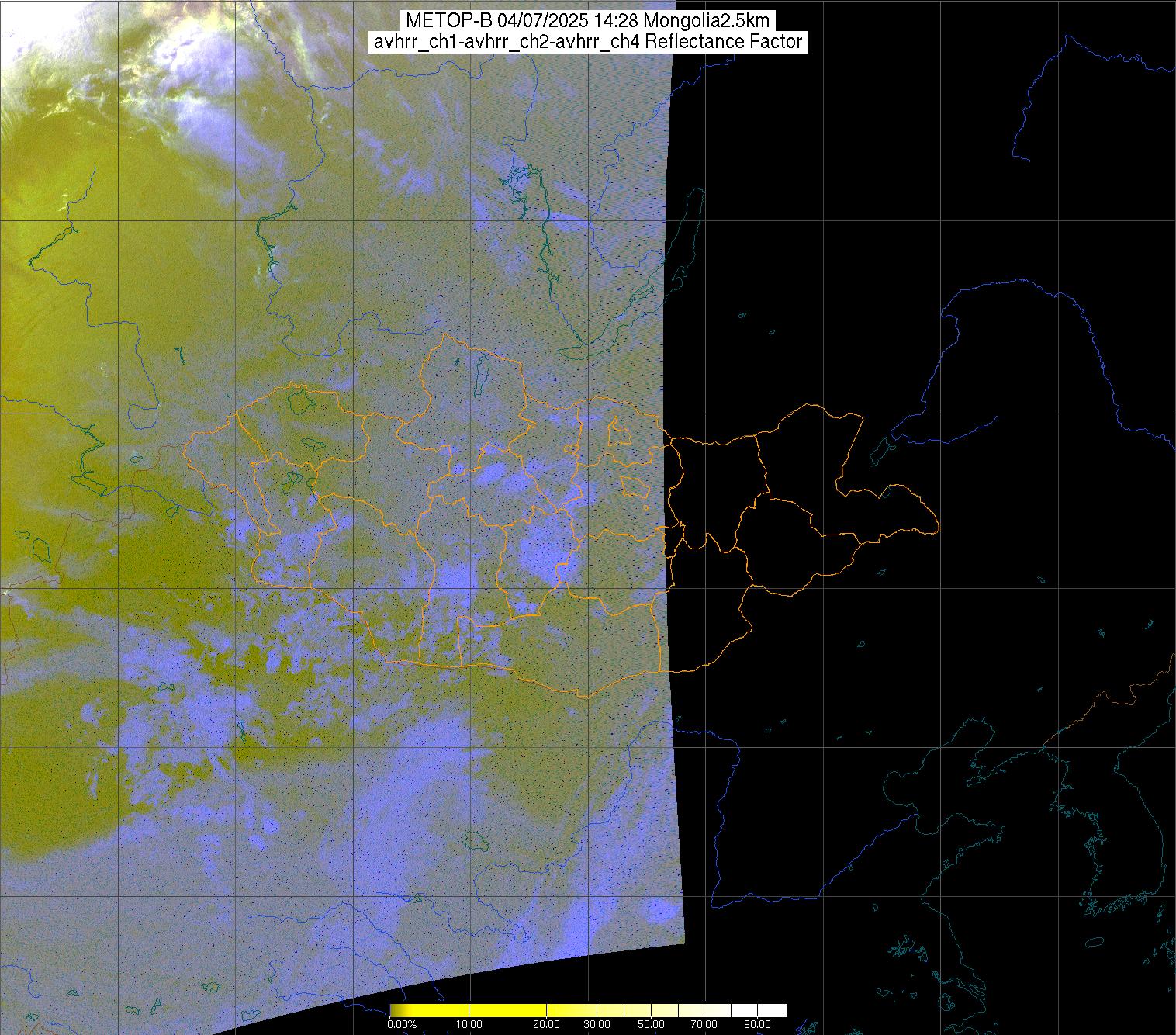Viewport: 1176px width, 1035px height.
Task: Select the '10.00' colorbar label
Action: tap(469, 1024)
